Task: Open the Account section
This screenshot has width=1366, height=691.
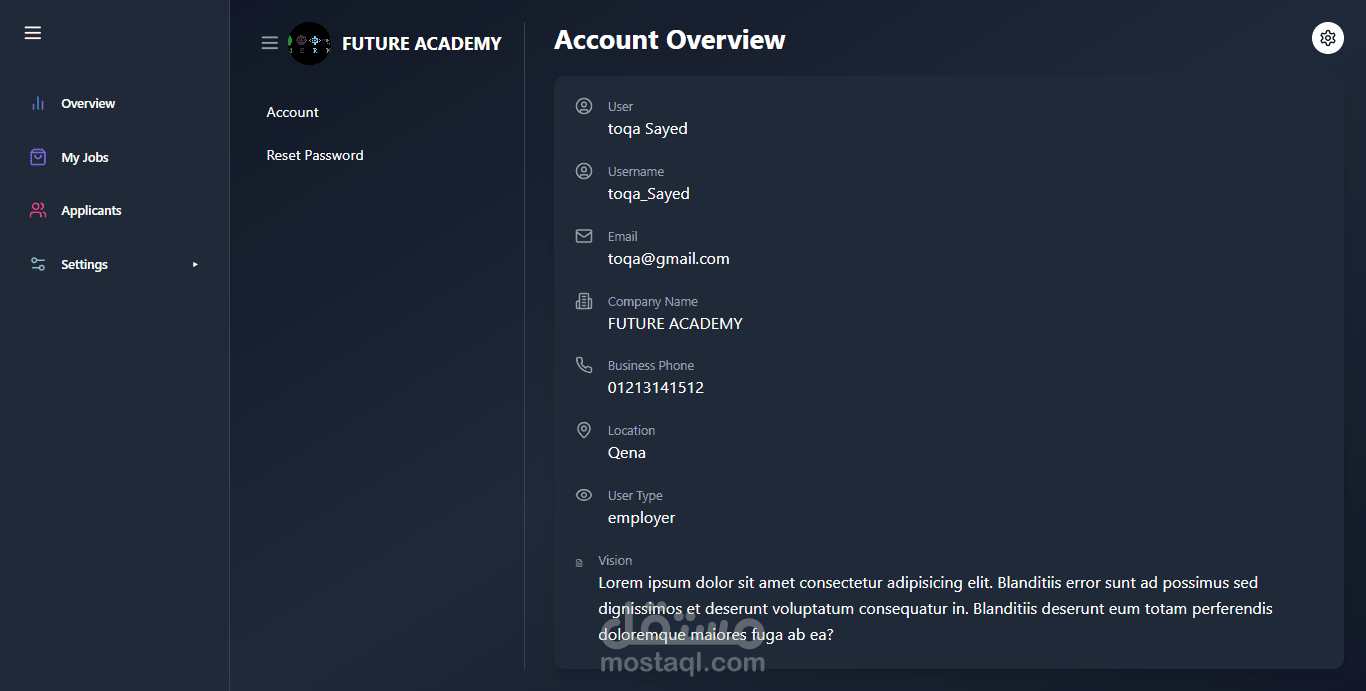Action: click(293, 112)
